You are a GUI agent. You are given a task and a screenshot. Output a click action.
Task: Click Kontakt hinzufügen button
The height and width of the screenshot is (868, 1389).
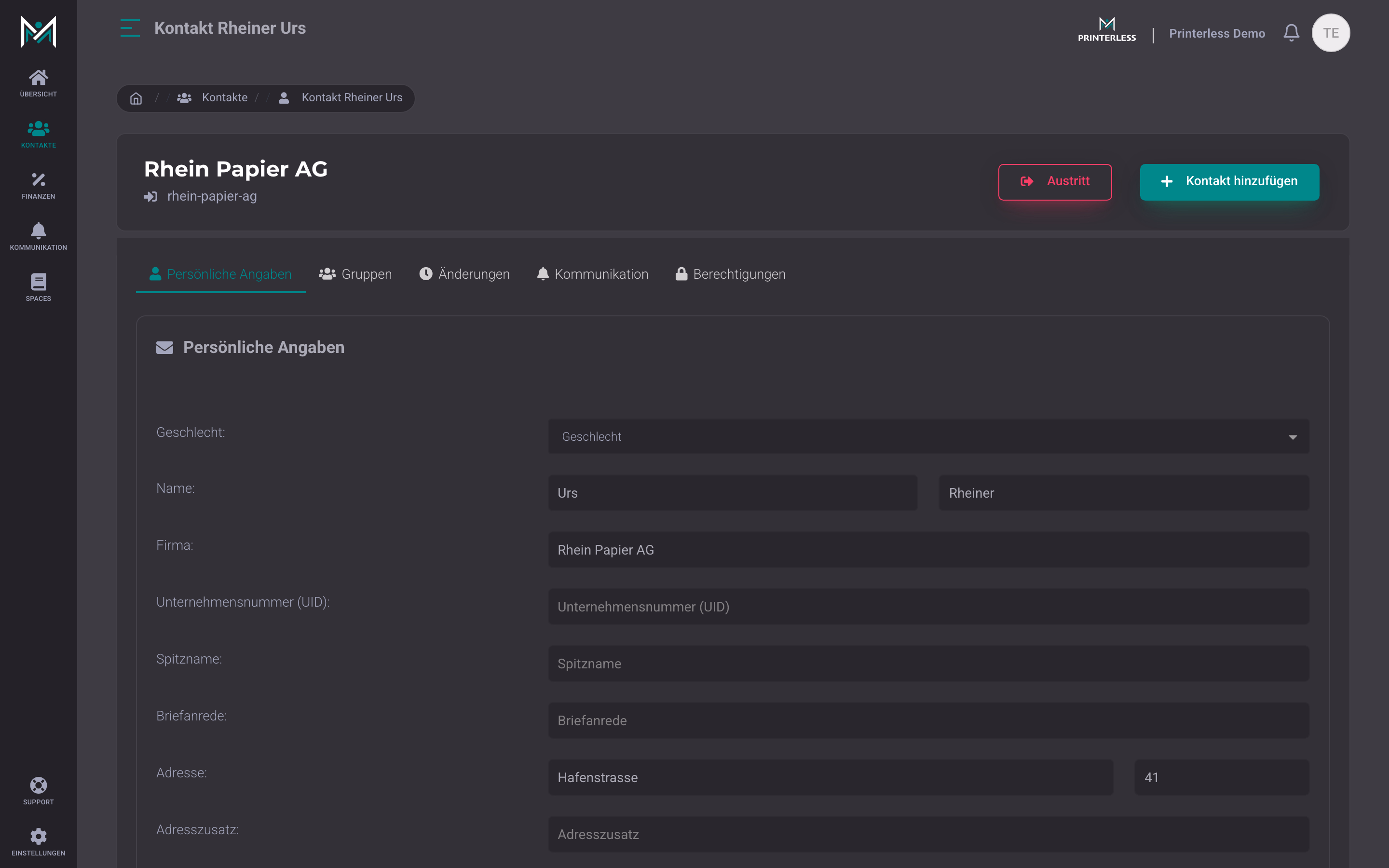1229,182
